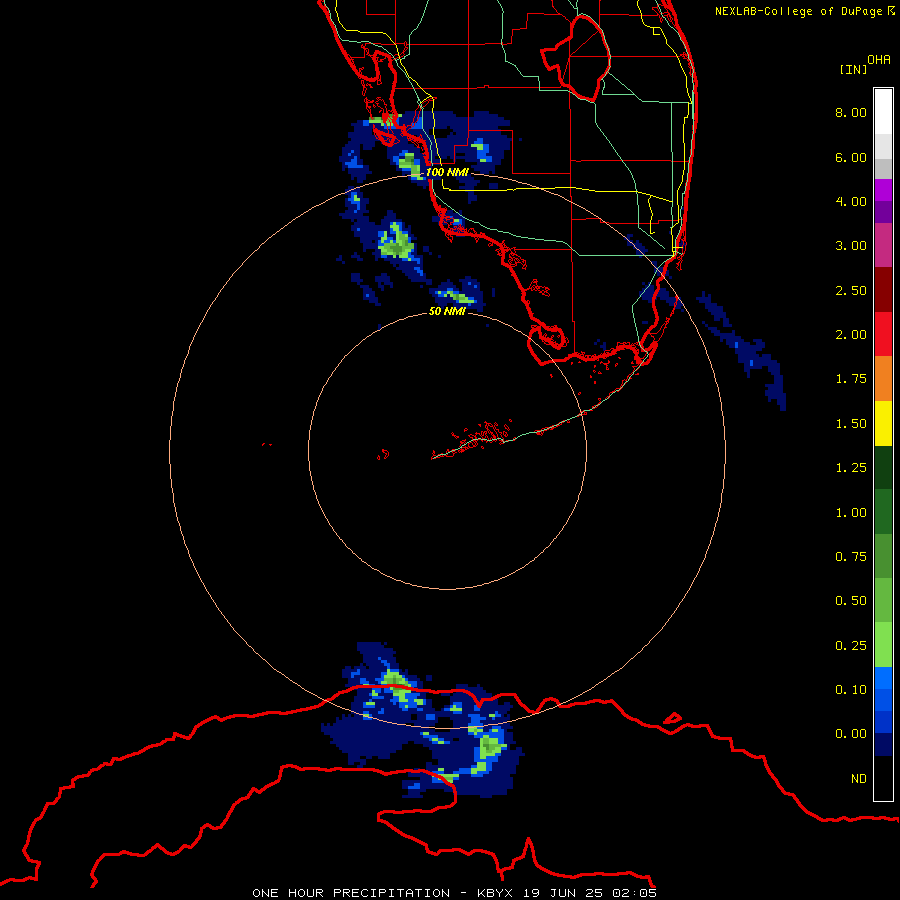Image resolution: width=900 pixels, height=900 pixels.
Task: Click the 1.00 legend value
Action: coord(851,513)
